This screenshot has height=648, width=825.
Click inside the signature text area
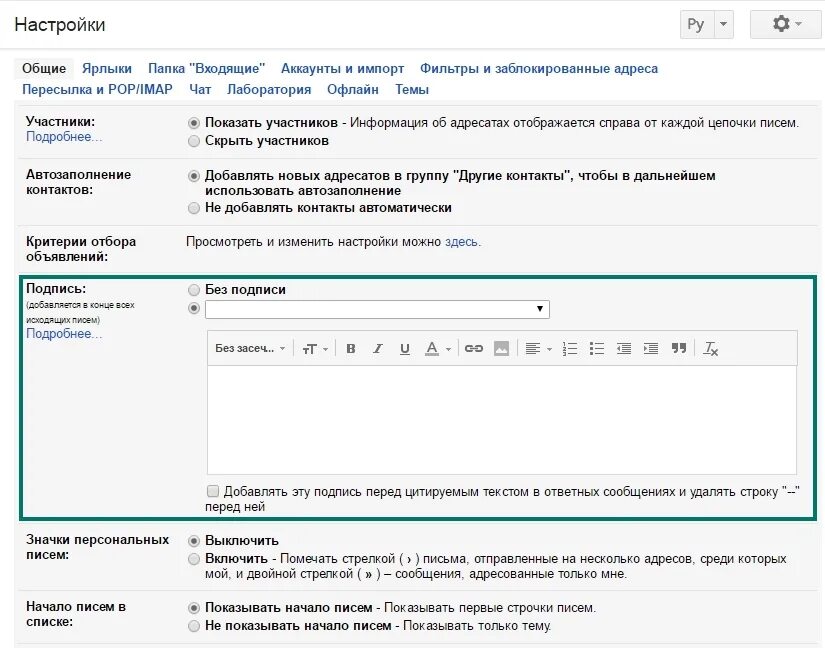(502, 420)
